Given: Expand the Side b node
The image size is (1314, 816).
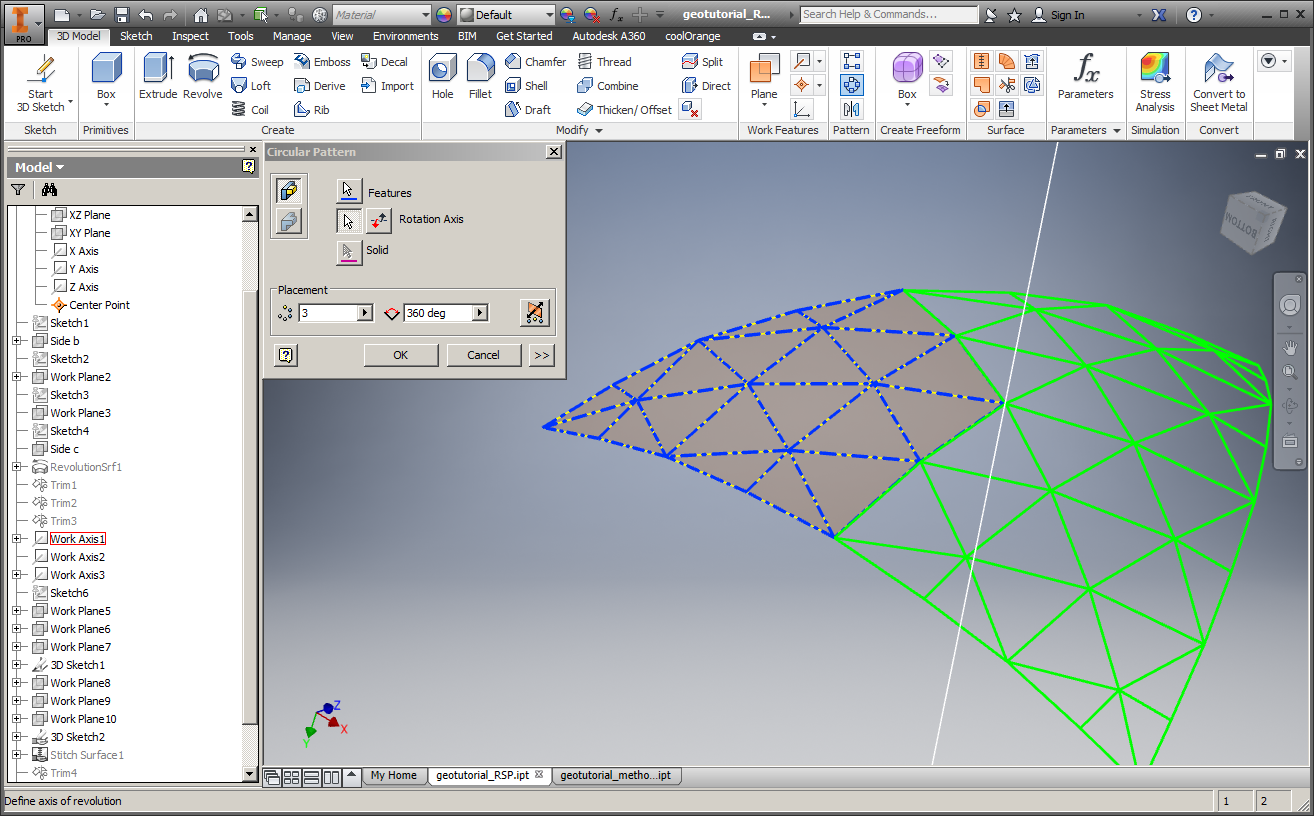Looking at the screenshot, I should [x=17, y=341].
